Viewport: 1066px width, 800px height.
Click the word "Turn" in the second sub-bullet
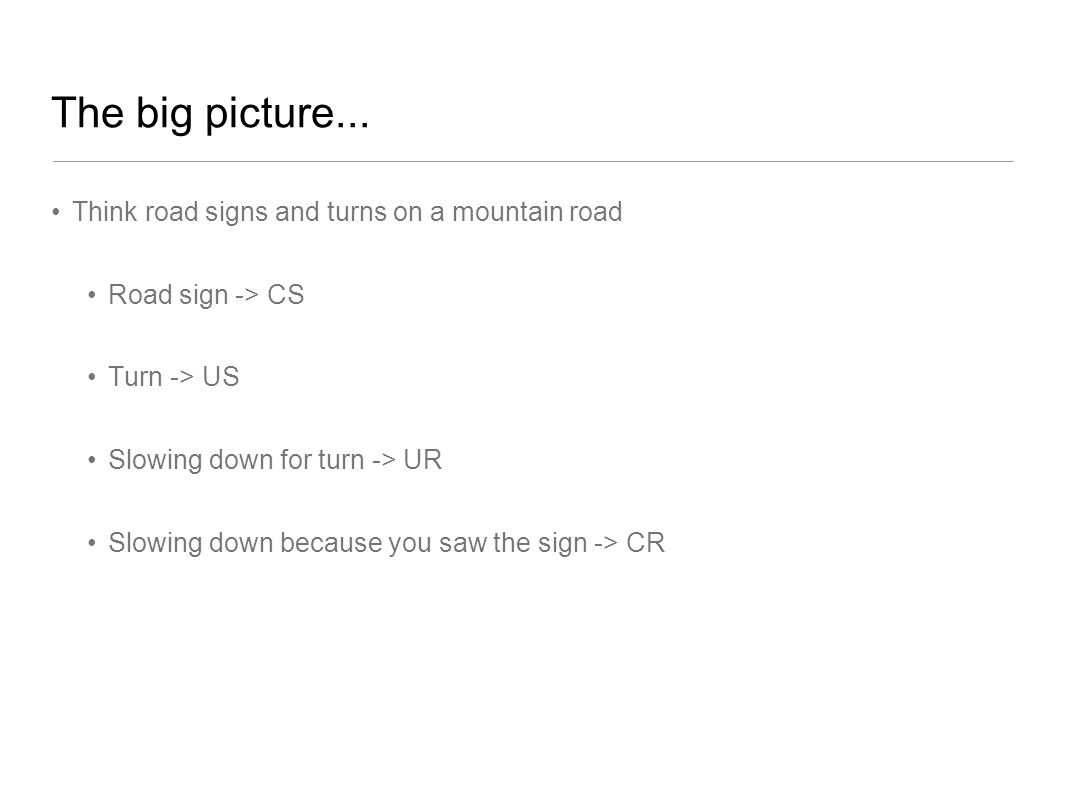(x=135, y=377)
